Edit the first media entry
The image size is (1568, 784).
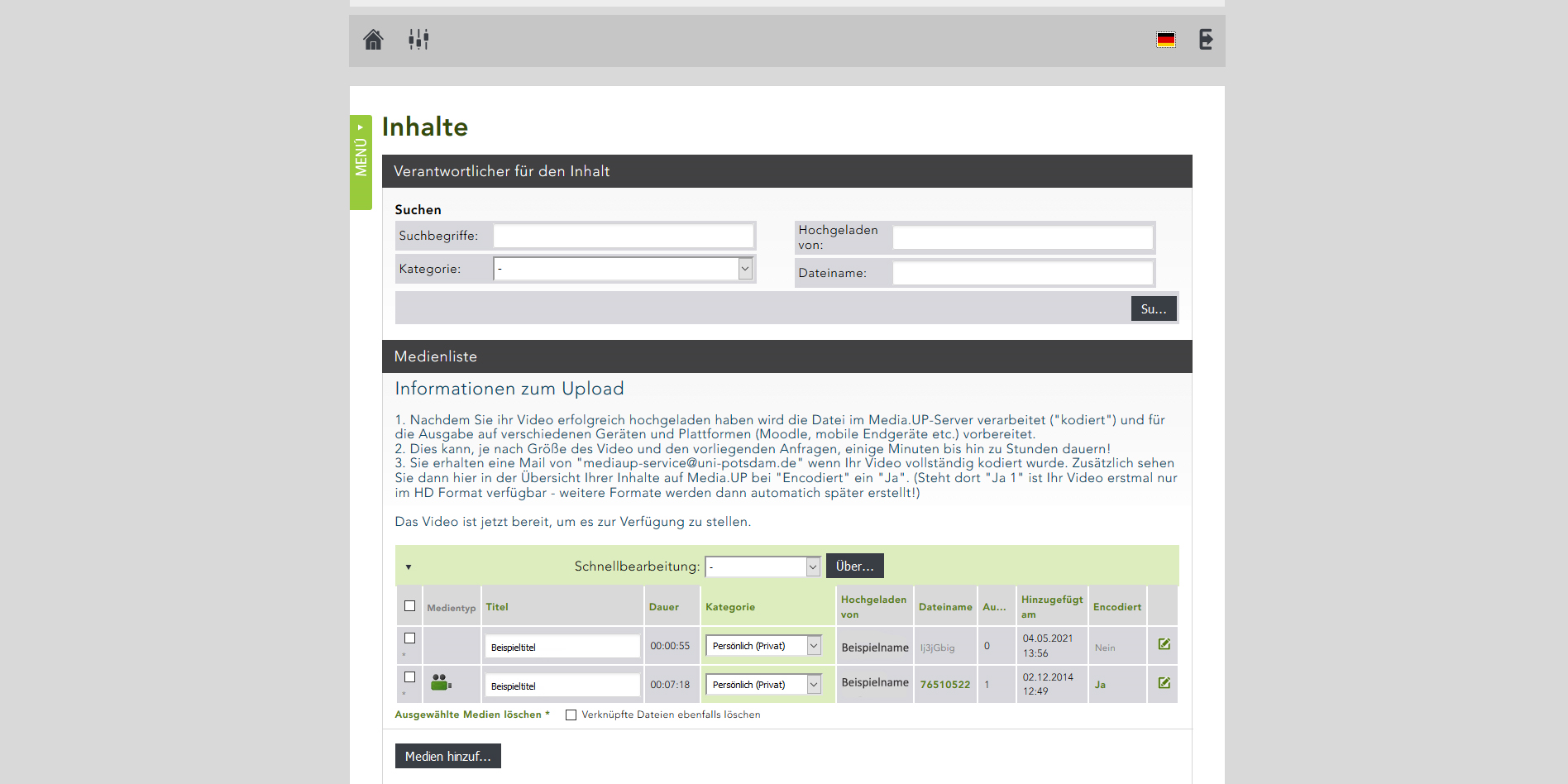pos(1164,644)
